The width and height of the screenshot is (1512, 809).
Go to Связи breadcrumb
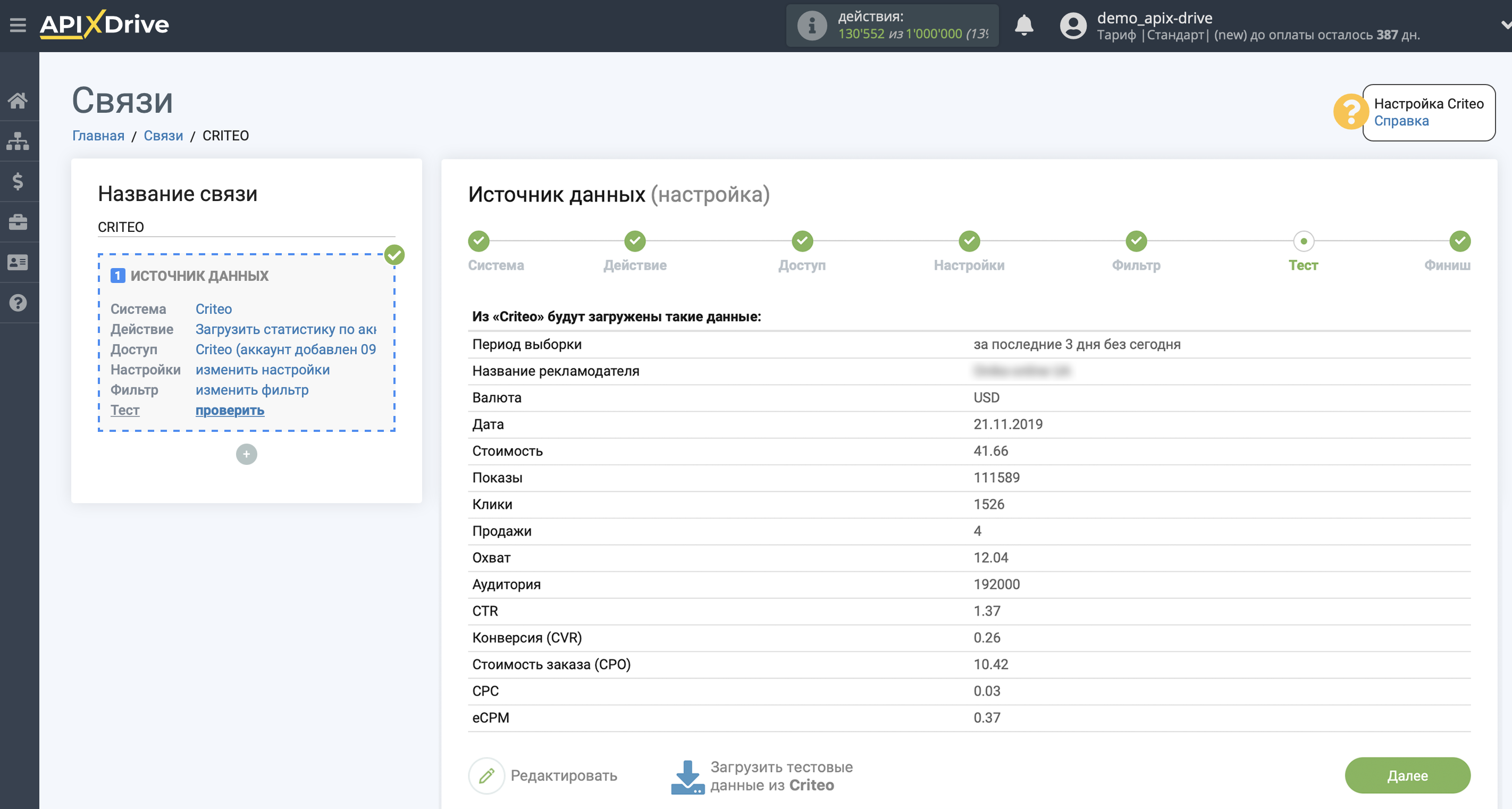coord(163,136)
